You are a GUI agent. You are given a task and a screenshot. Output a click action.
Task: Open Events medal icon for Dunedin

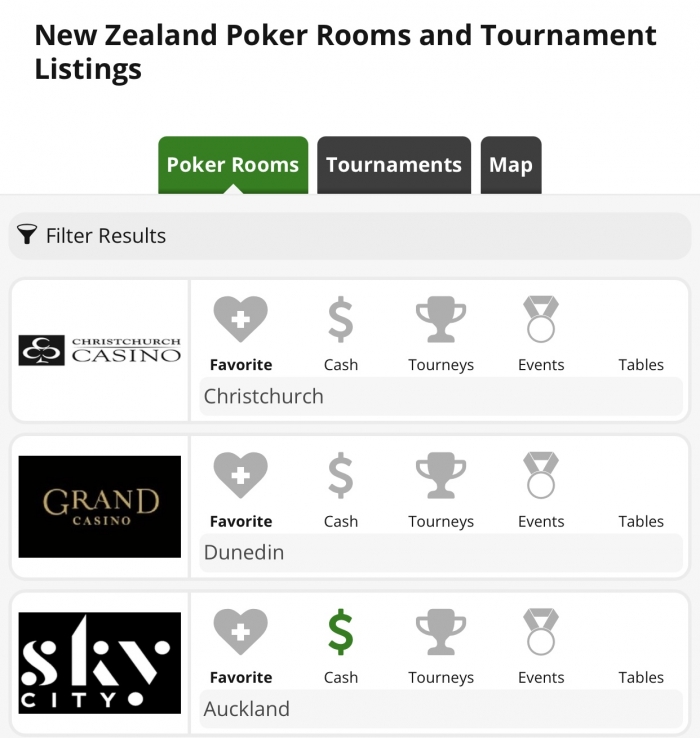[x=541, y=475]
